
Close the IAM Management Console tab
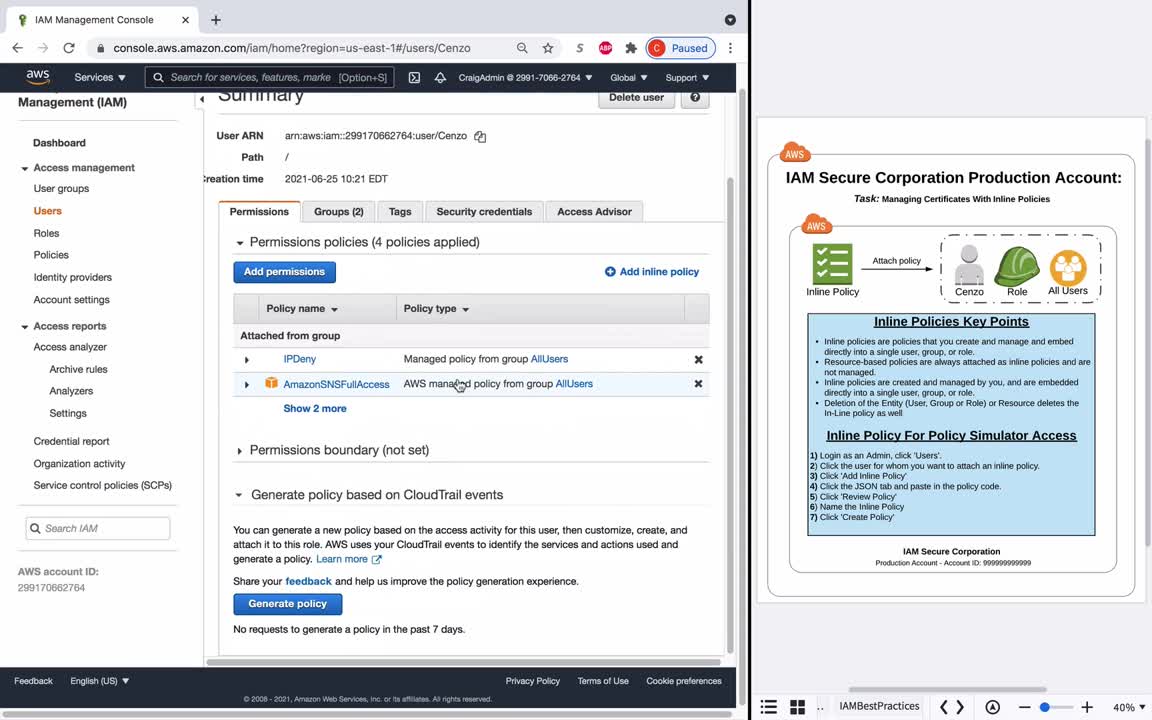[185, 20]
